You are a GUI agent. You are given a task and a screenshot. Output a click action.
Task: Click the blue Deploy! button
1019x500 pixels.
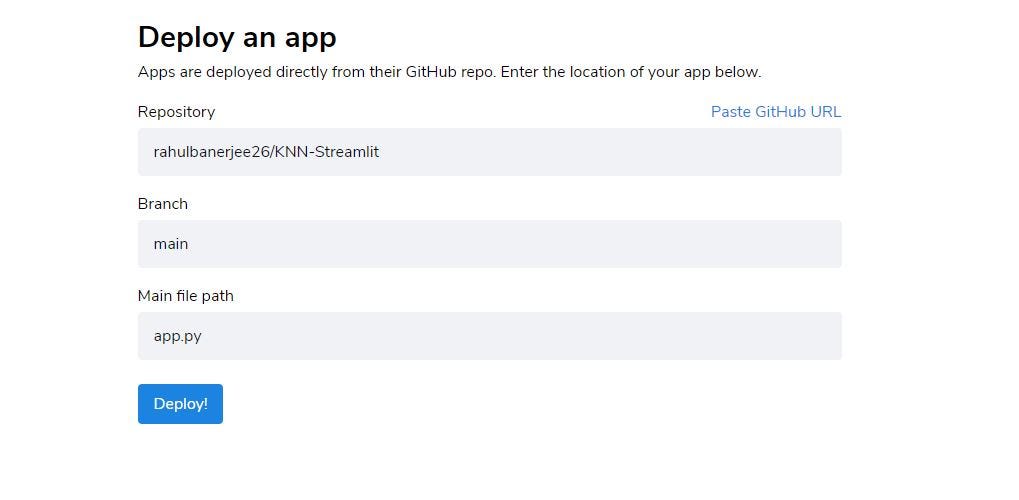click(180, 404)
